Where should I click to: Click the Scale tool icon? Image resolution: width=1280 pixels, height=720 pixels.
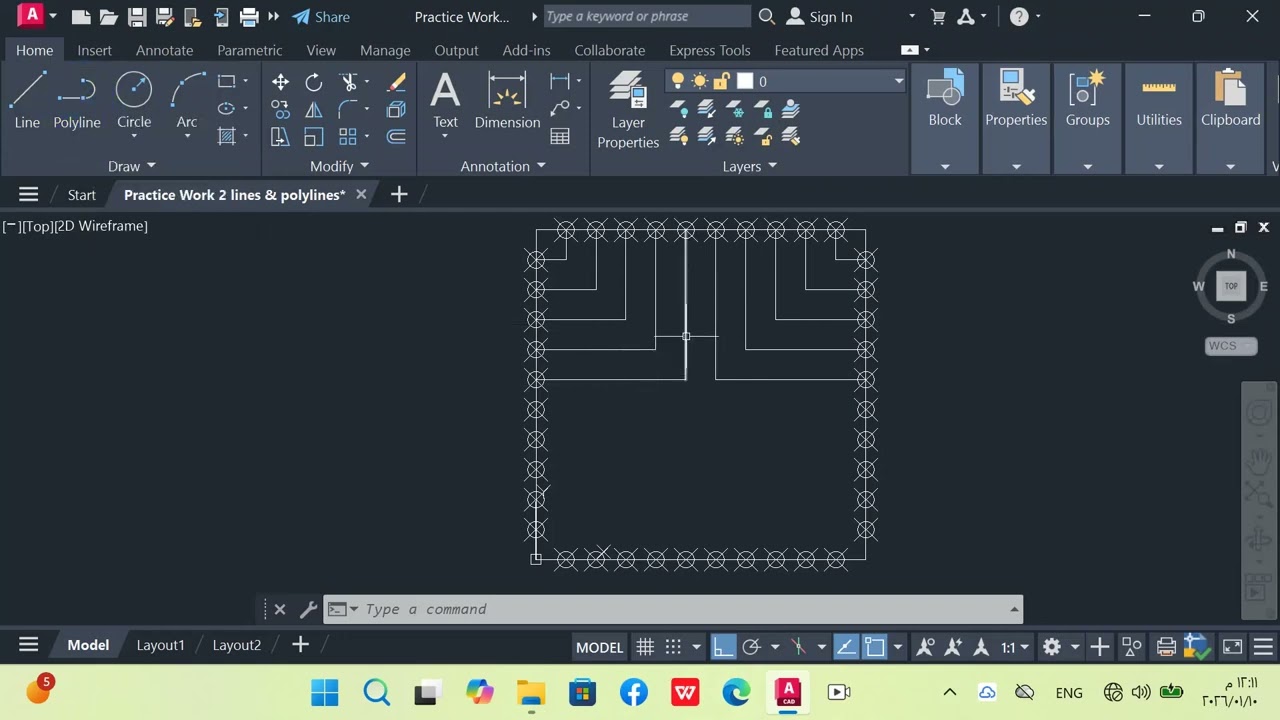click(x=314, y=136)
